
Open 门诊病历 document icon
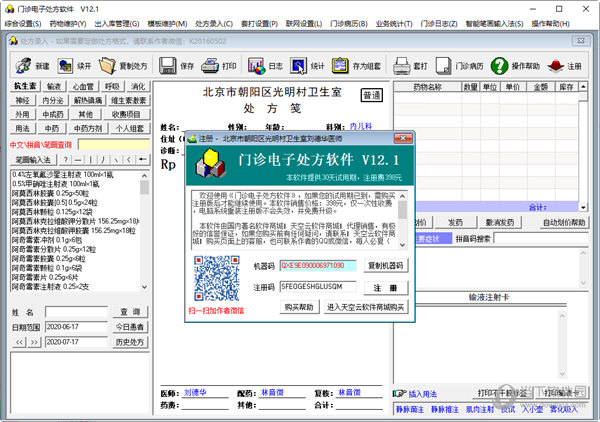443,66
